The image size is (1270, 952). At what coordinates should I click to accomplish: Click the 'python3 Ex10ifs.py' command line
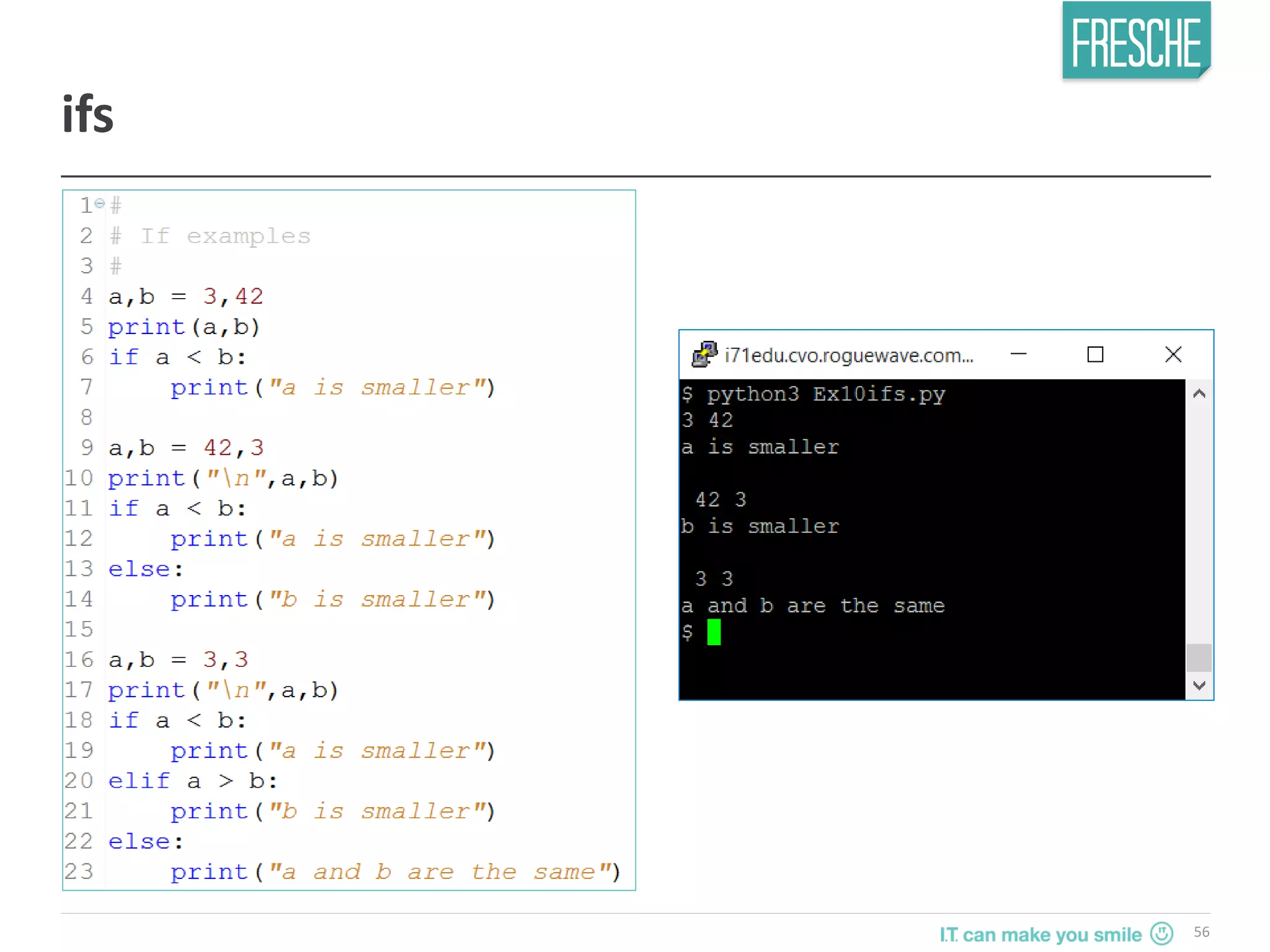[x=825, y=394]
